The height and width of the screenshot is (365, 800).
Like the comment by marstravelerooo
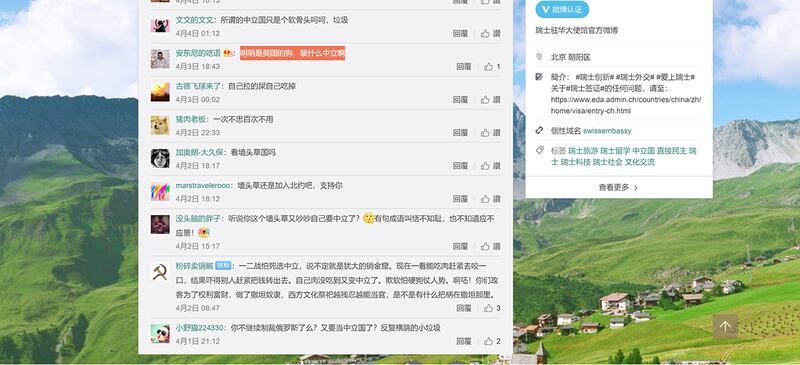490,199
